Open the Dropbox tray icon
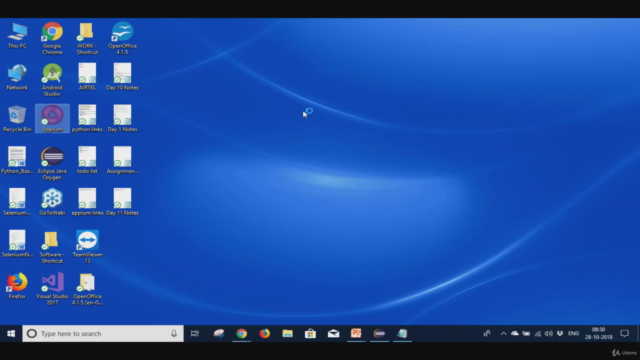The width and height of the screenshot is (640, 360). click(560, 333)
